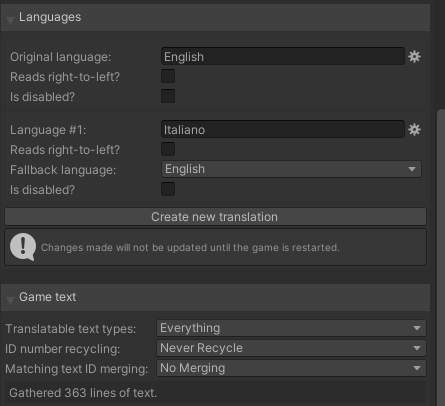Click the Fallback language label
The height and width of the screenshot is (406, 445).
coord(63,170)
